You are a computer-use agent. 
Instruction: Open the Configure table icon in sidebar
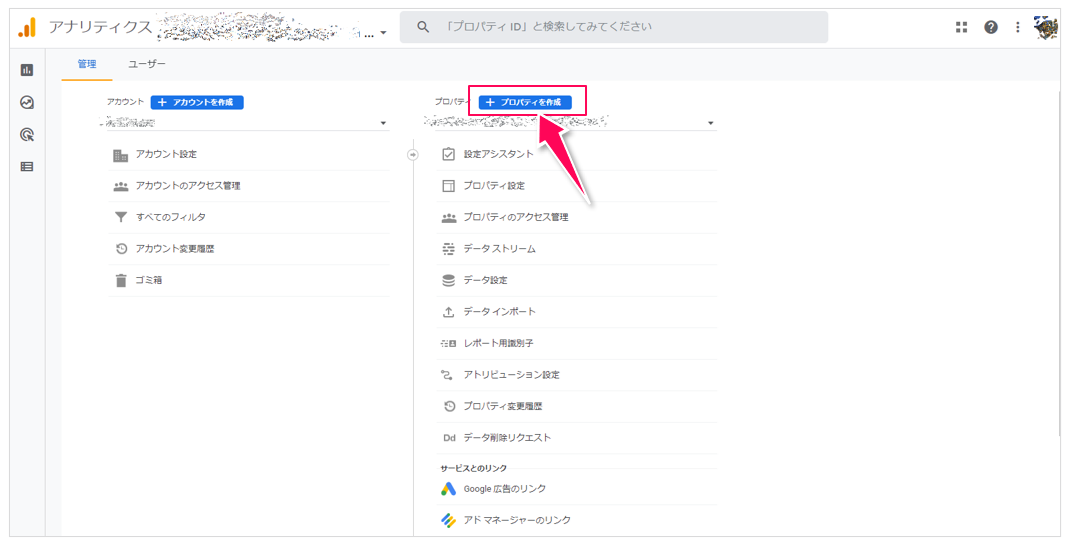pyautogui.click(x=27, y=166)
